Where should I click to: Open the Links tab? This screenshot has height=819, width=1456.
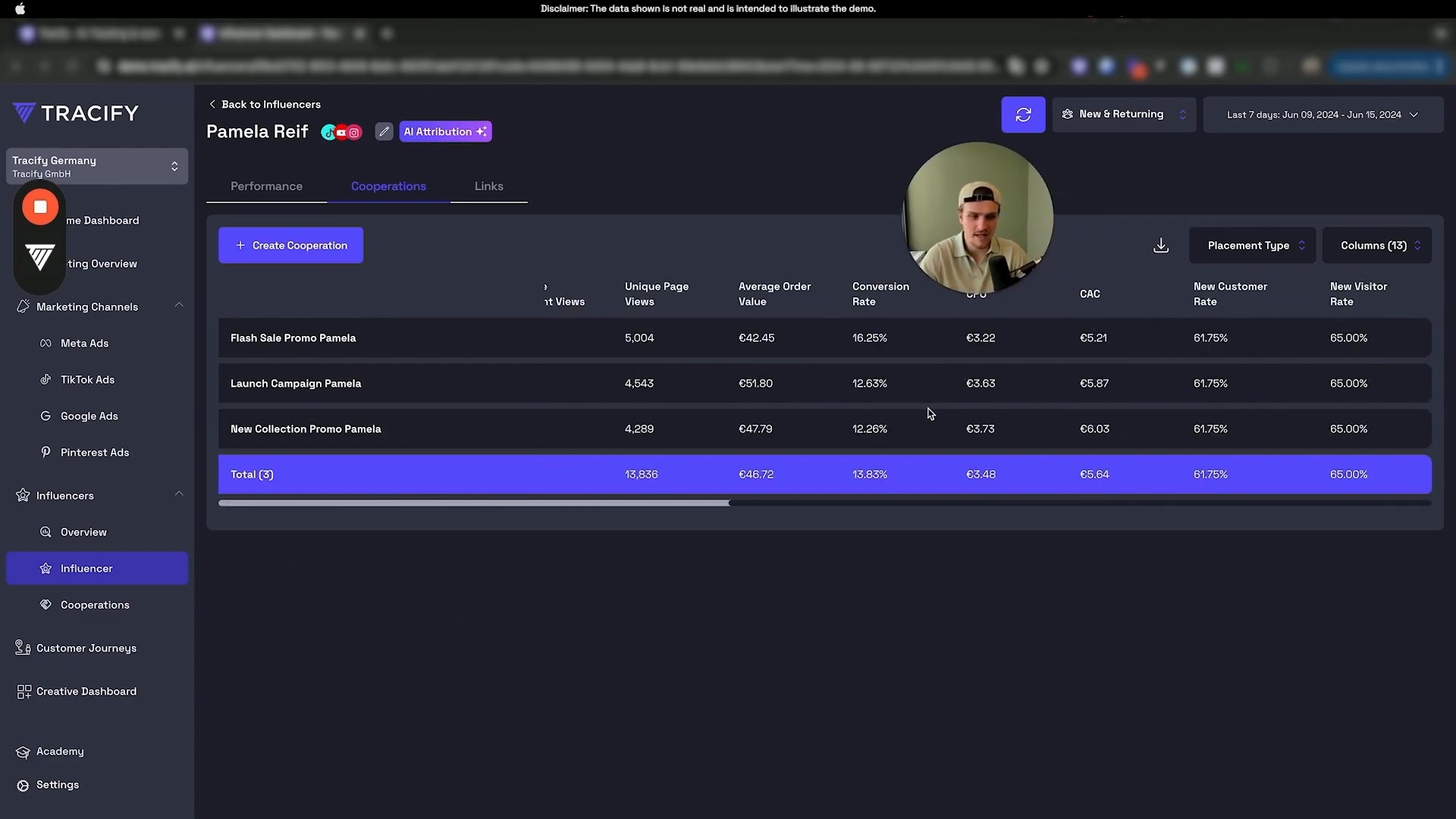pyautogui.click(x=488, y=186)
